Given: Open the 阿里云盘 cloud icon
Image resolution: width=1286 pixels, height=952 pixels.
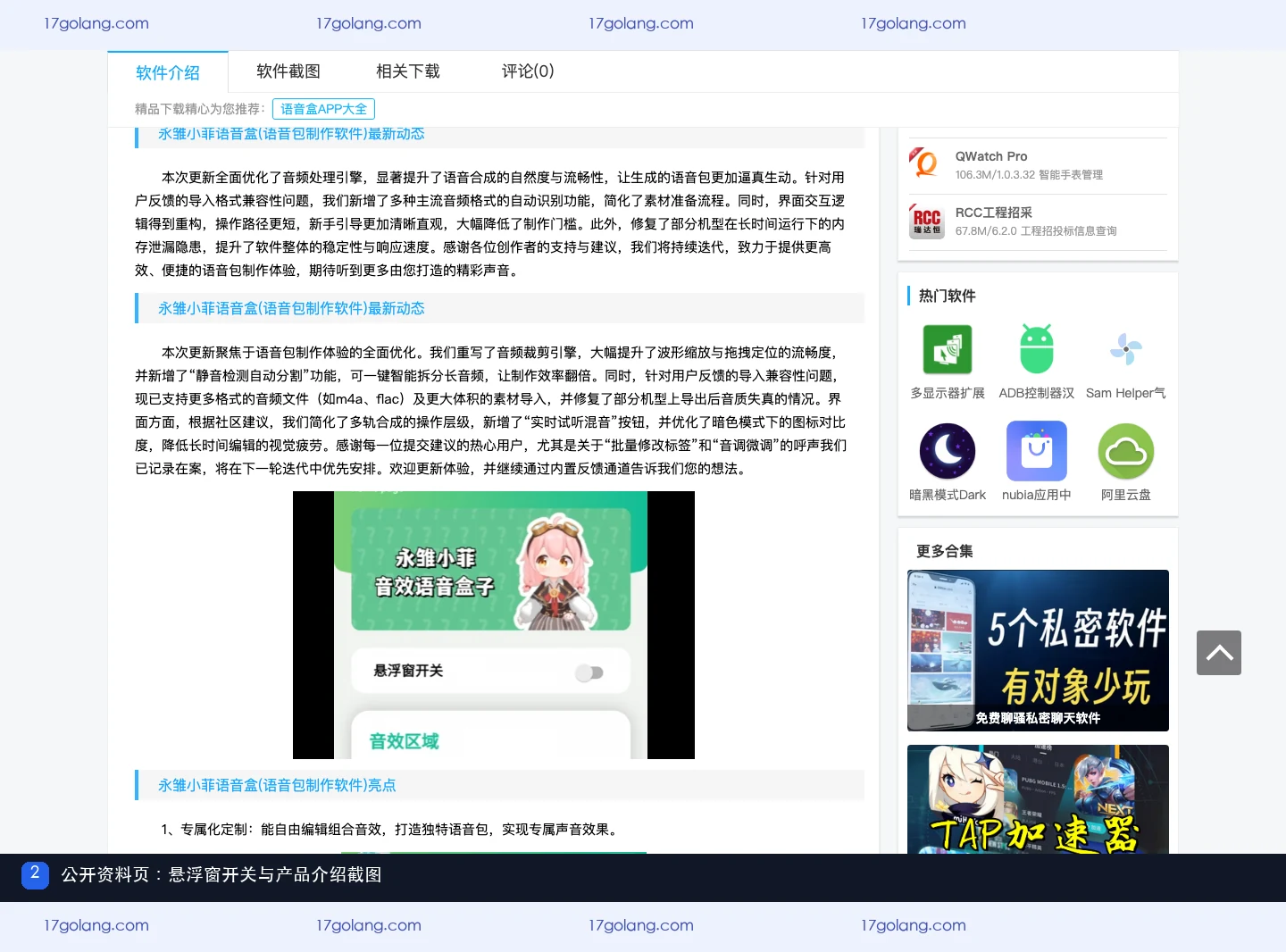Looking at the screenshot, I should pos(1126,451).
